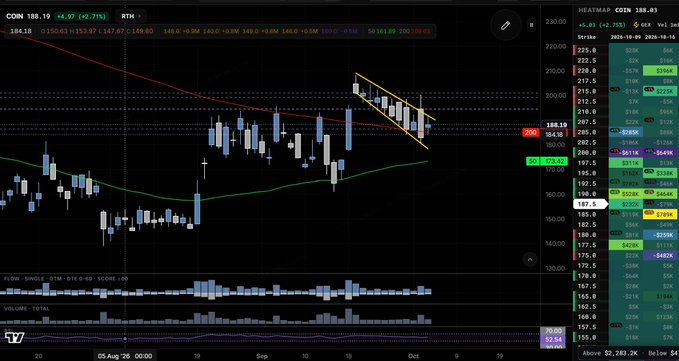Click the small pause icon beside pencil
This screenshot has height=361, width=679.
531,25
